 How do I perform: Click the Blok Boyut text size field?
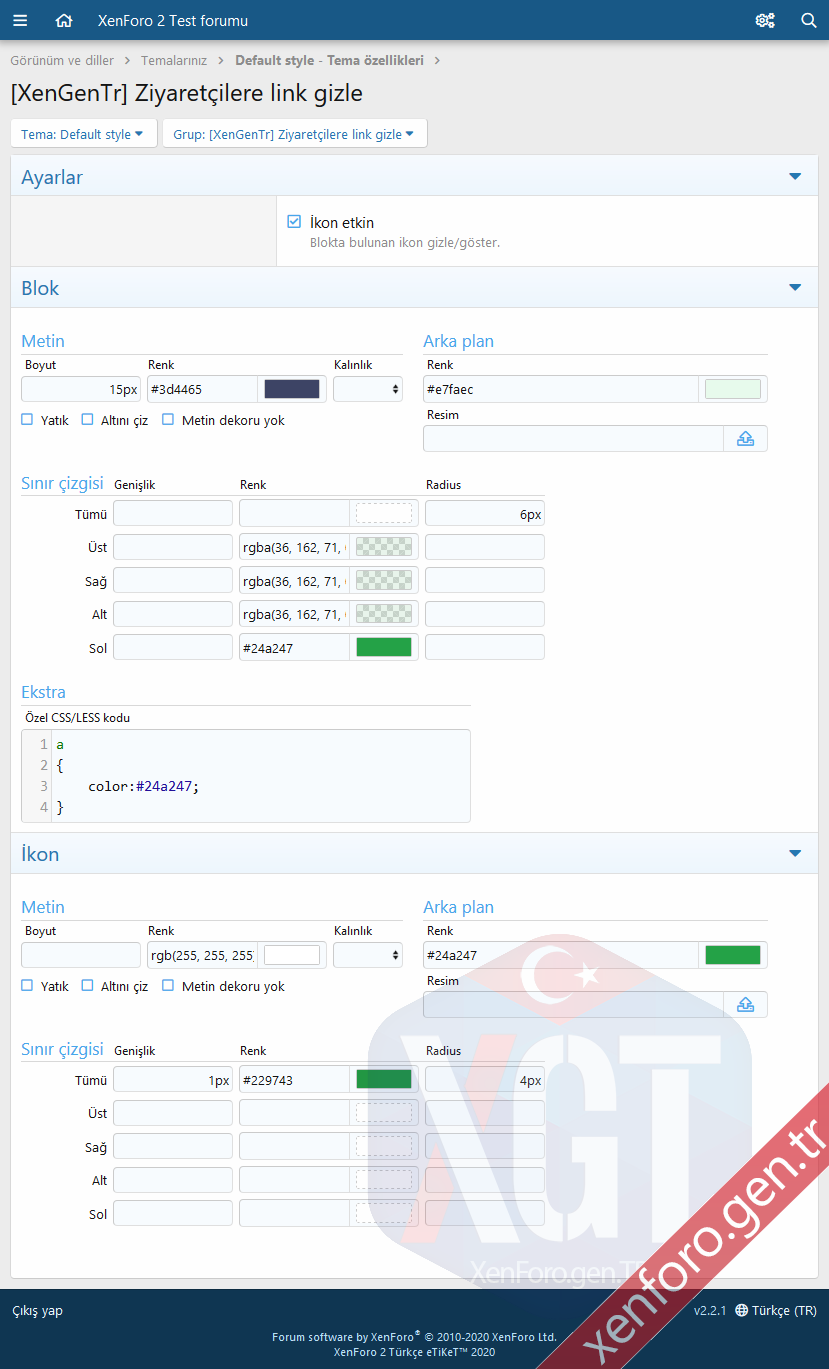pos(81,389)
